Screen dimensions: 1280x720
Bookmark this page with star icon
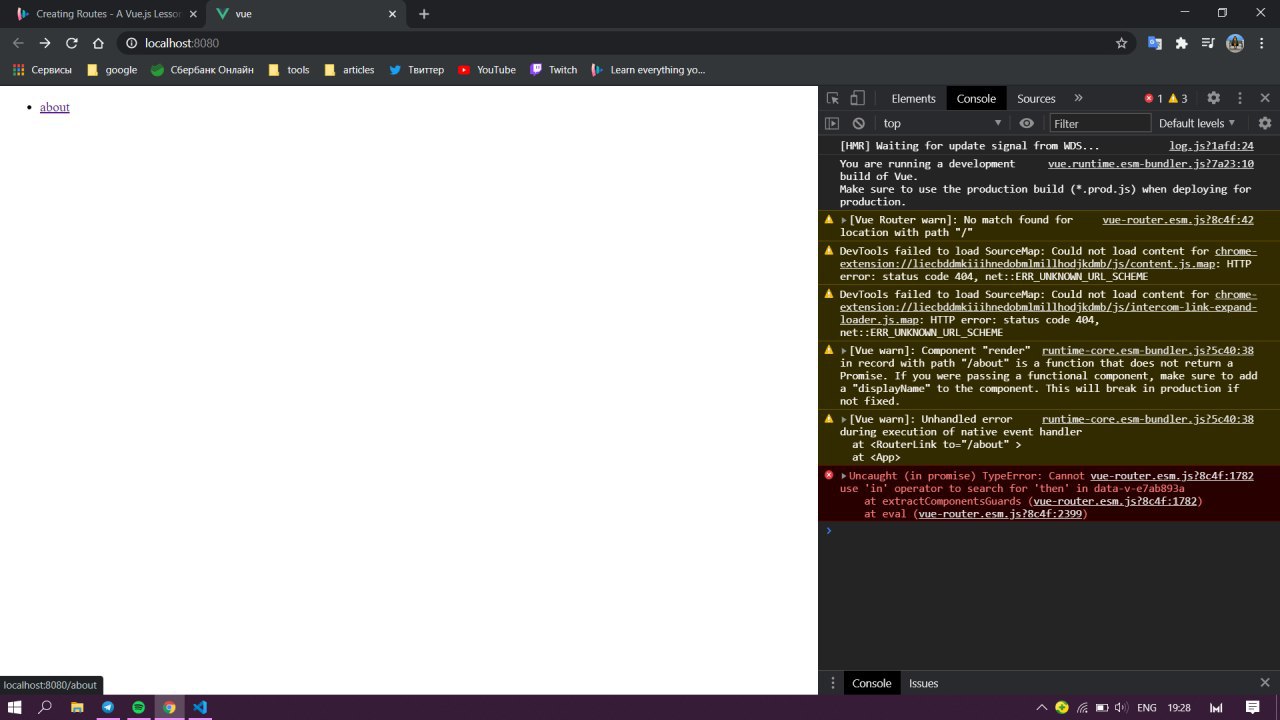click(x=1121, y=43)
